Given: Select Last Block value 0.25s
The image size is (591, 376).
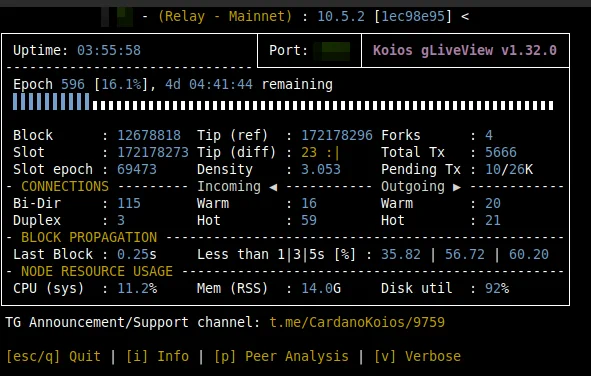Looking at the screenshot, I should click(137, 254).
